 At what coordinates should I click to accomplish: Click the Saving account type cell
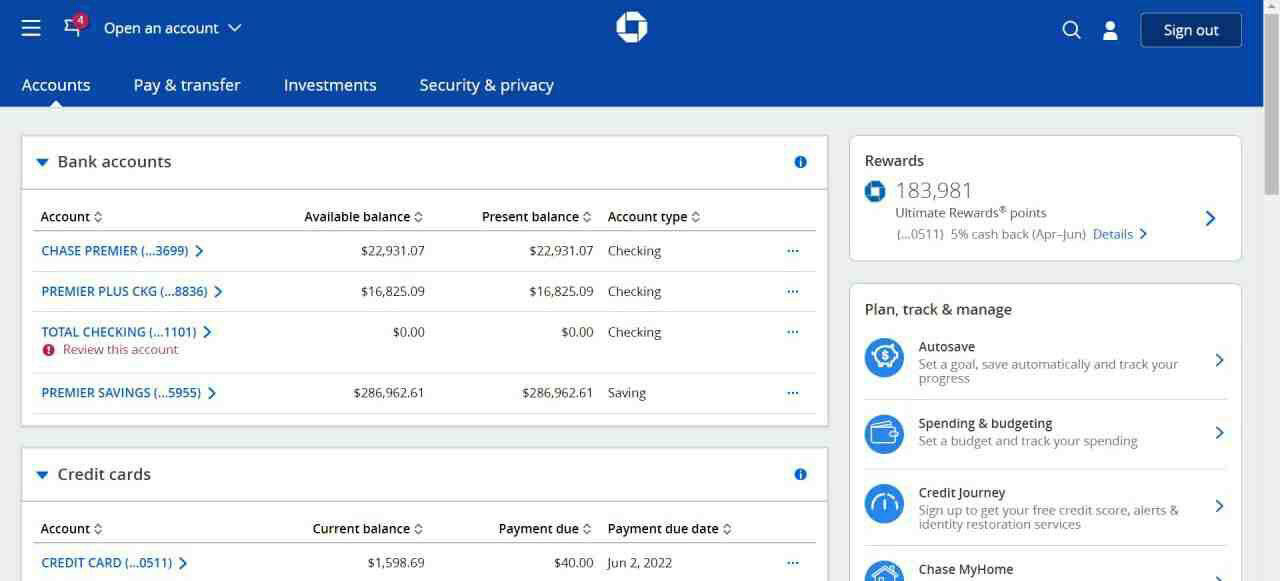(627, 393)
